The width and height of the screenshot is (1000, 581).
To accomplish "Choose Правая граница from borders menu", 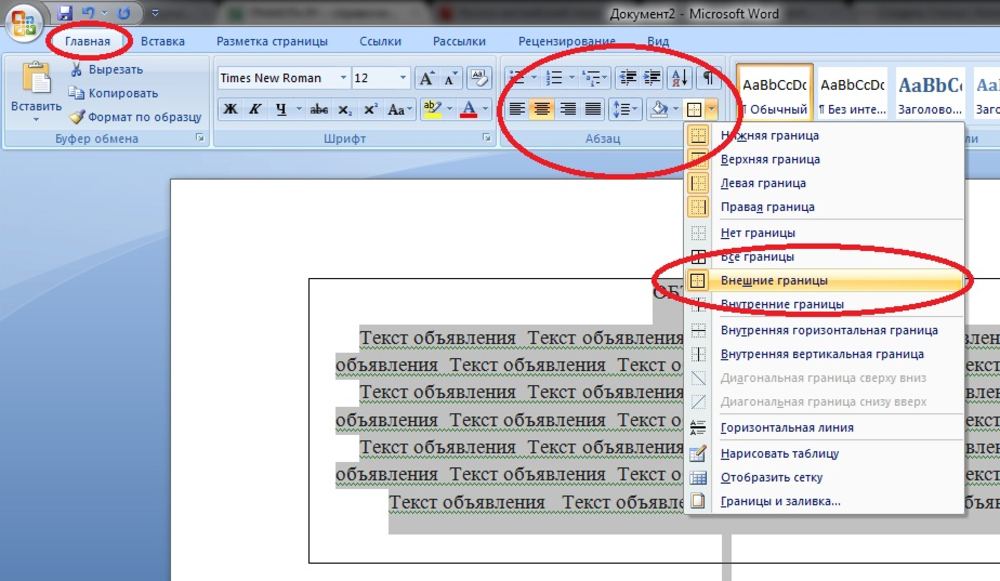I will point(824,207).
